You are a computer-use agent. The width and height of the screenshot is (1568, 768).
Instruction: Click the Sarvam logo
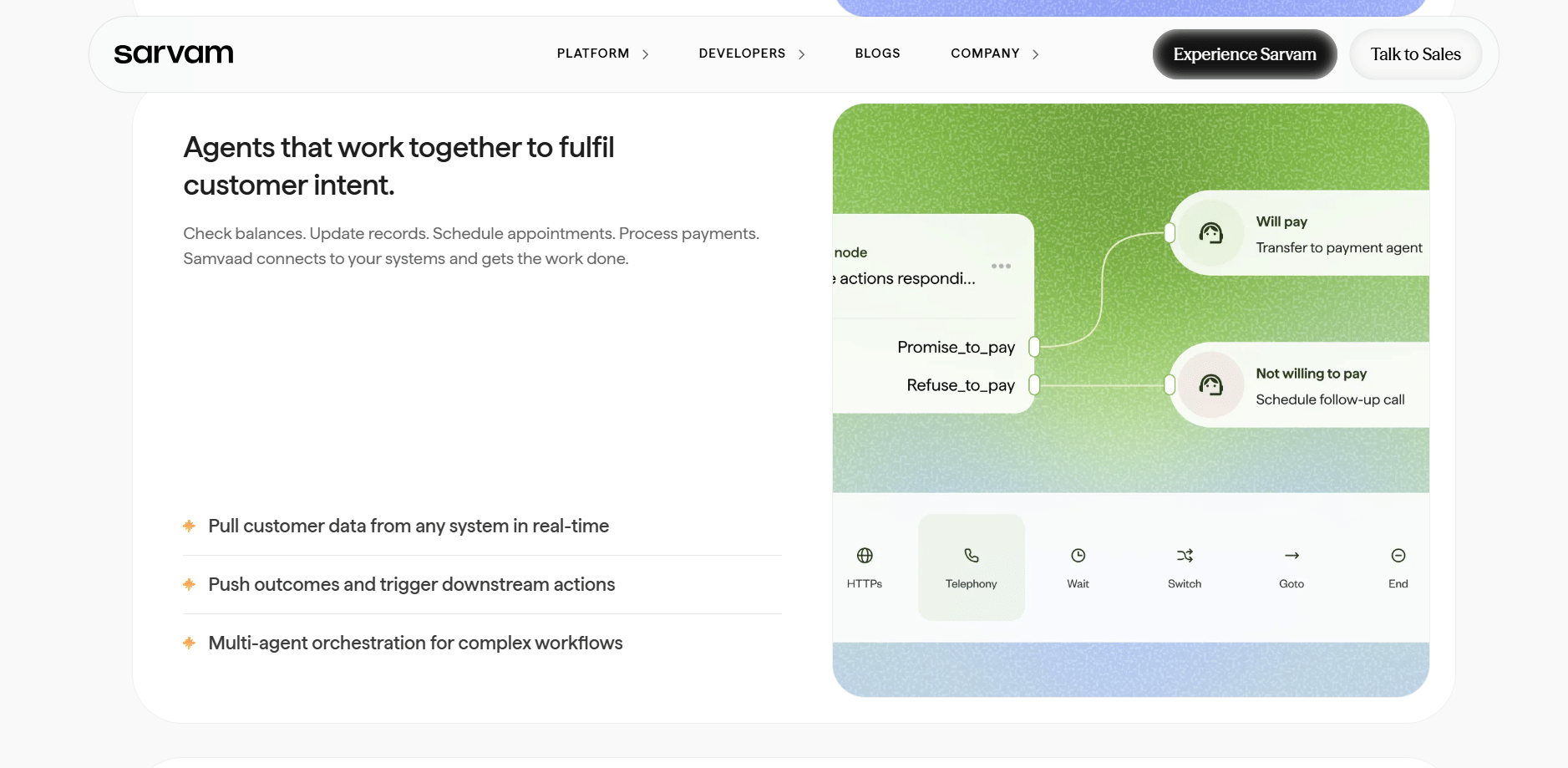tap(174, 54)
